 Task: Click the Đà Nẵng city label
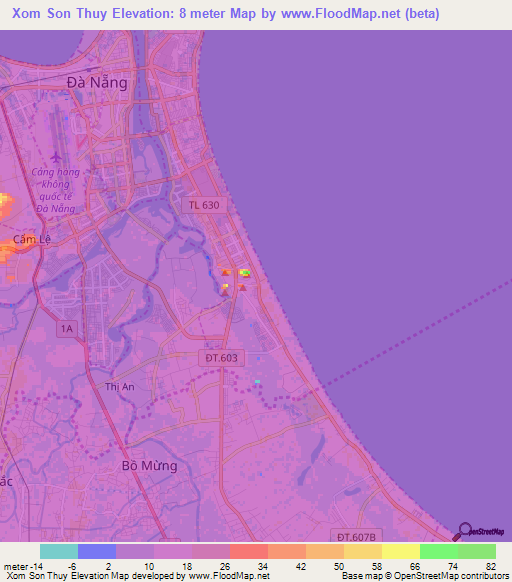pos(97,82)
